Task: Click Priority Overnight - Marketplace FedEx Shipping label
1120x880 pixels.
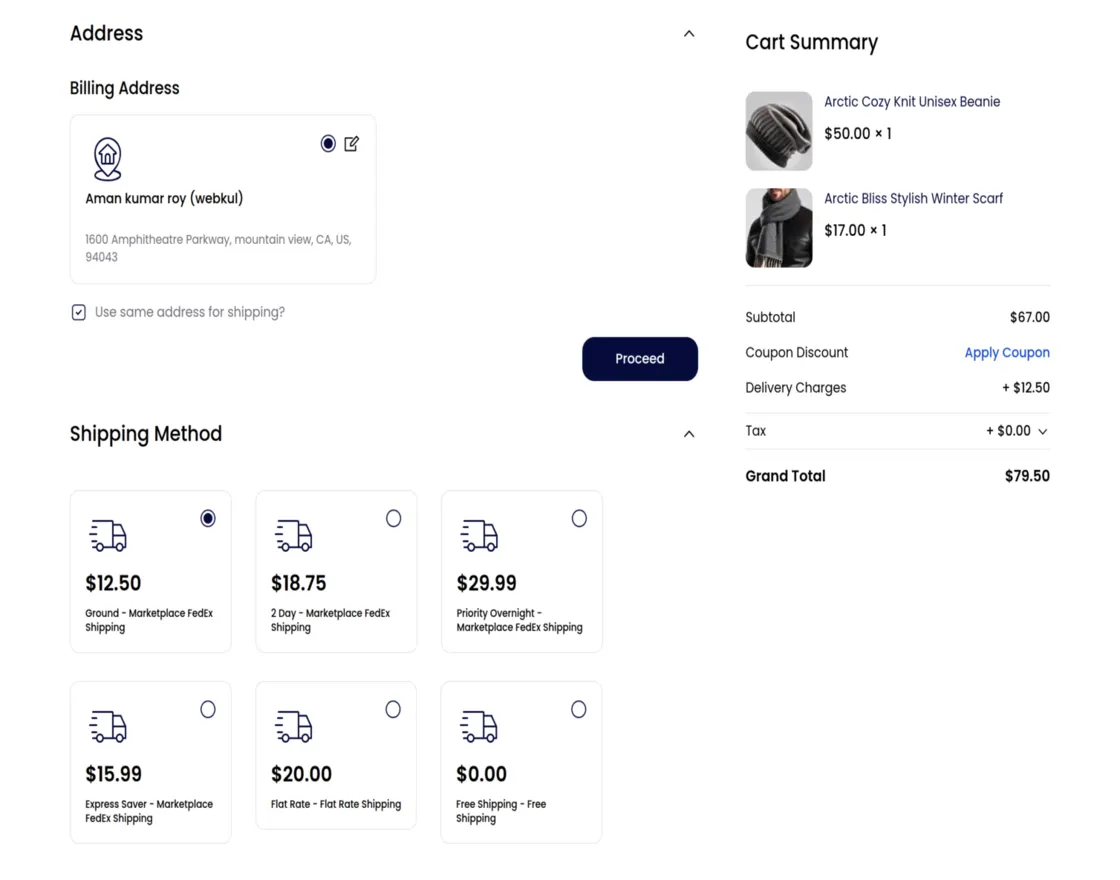Action: click(519, 620)
